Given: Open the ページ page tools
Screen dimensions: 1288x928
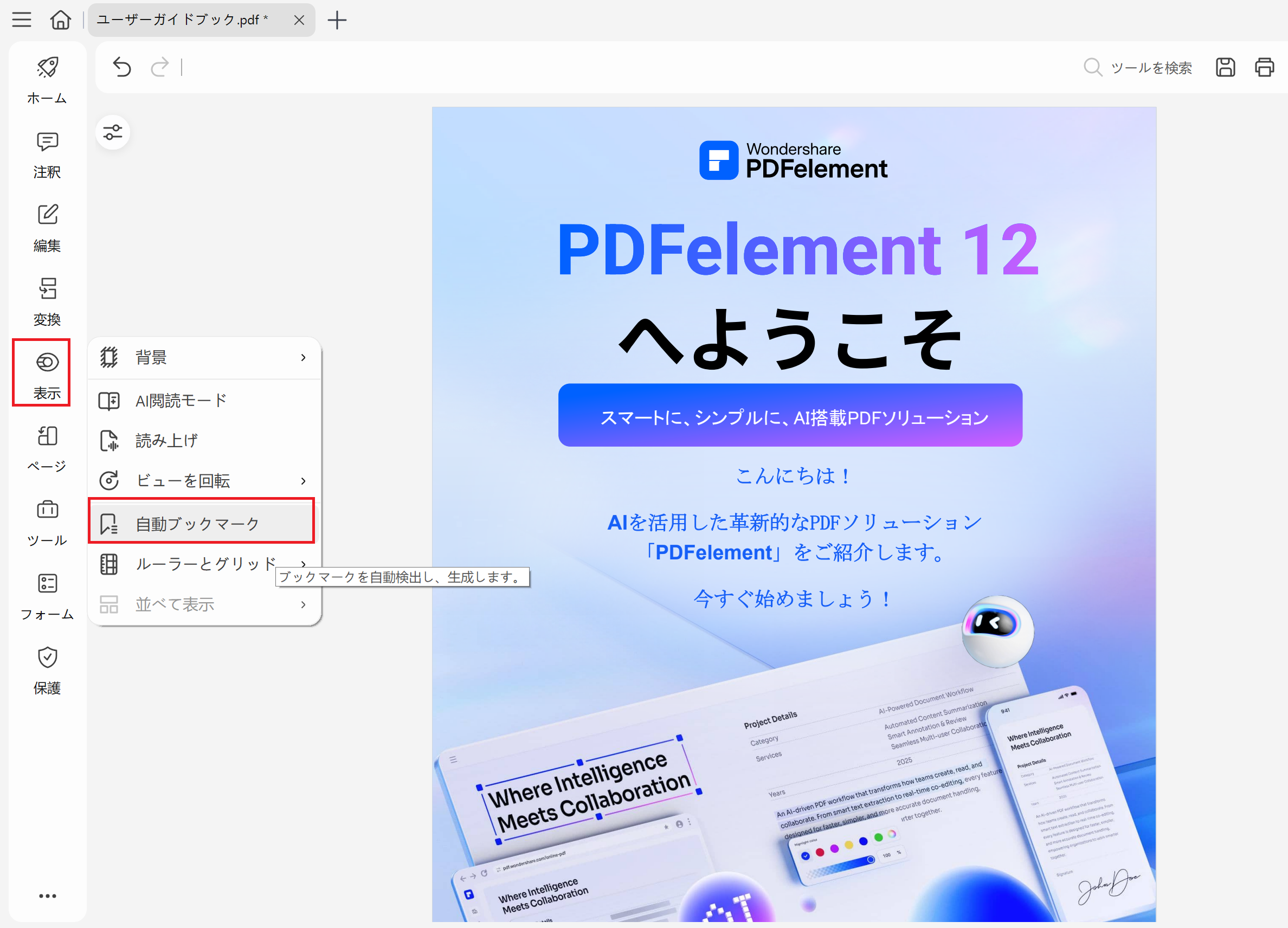Looking at the screenshot, I should tap(47, 449).
